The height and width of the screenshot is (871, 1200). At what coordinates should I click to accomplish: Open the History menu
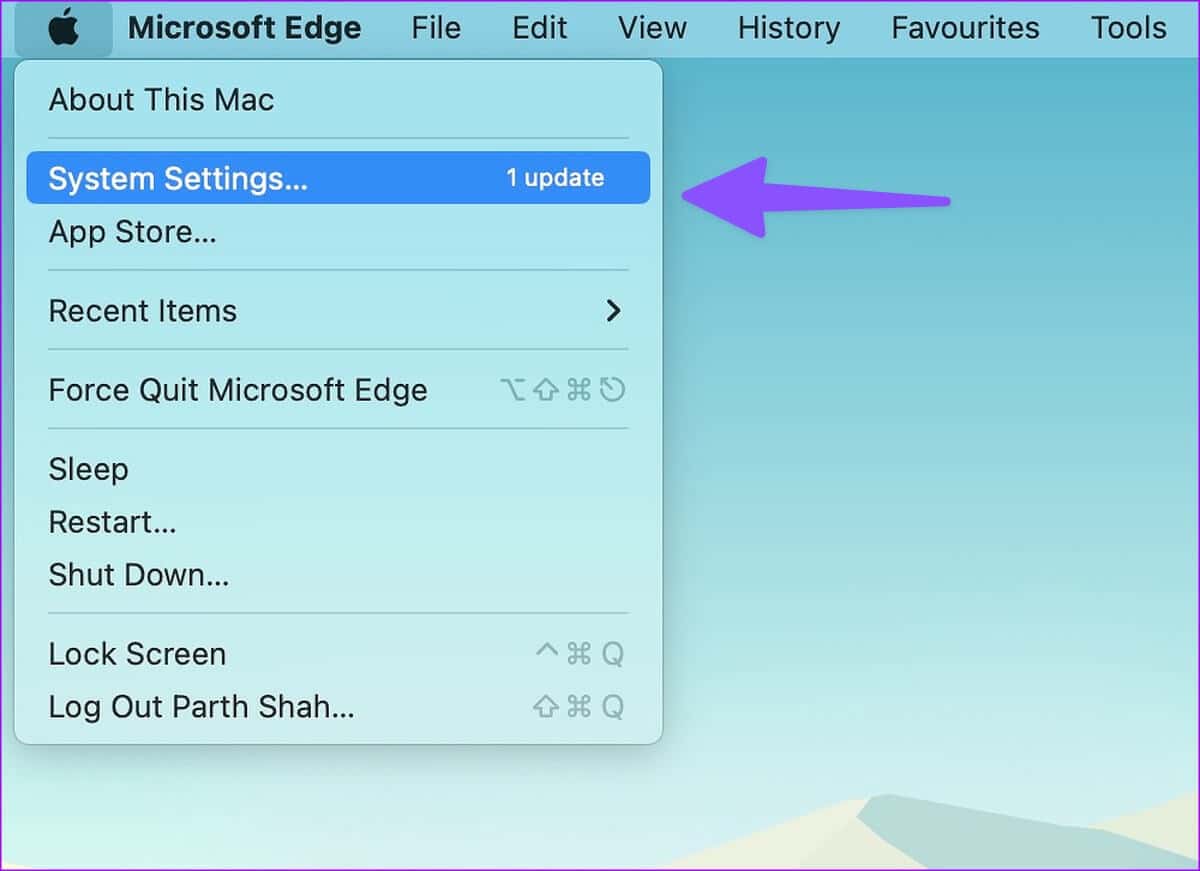[x=788, y=28]
